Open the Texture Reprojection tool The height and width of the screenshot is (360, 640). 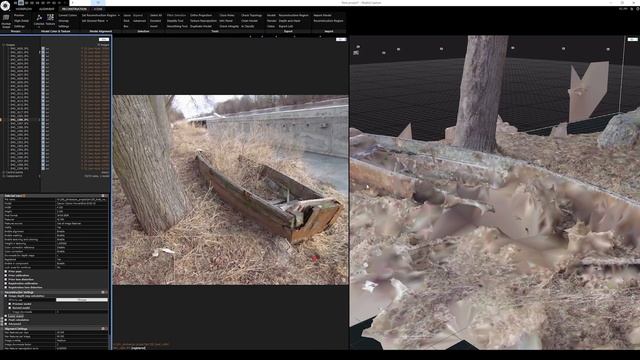pos(203,21)
